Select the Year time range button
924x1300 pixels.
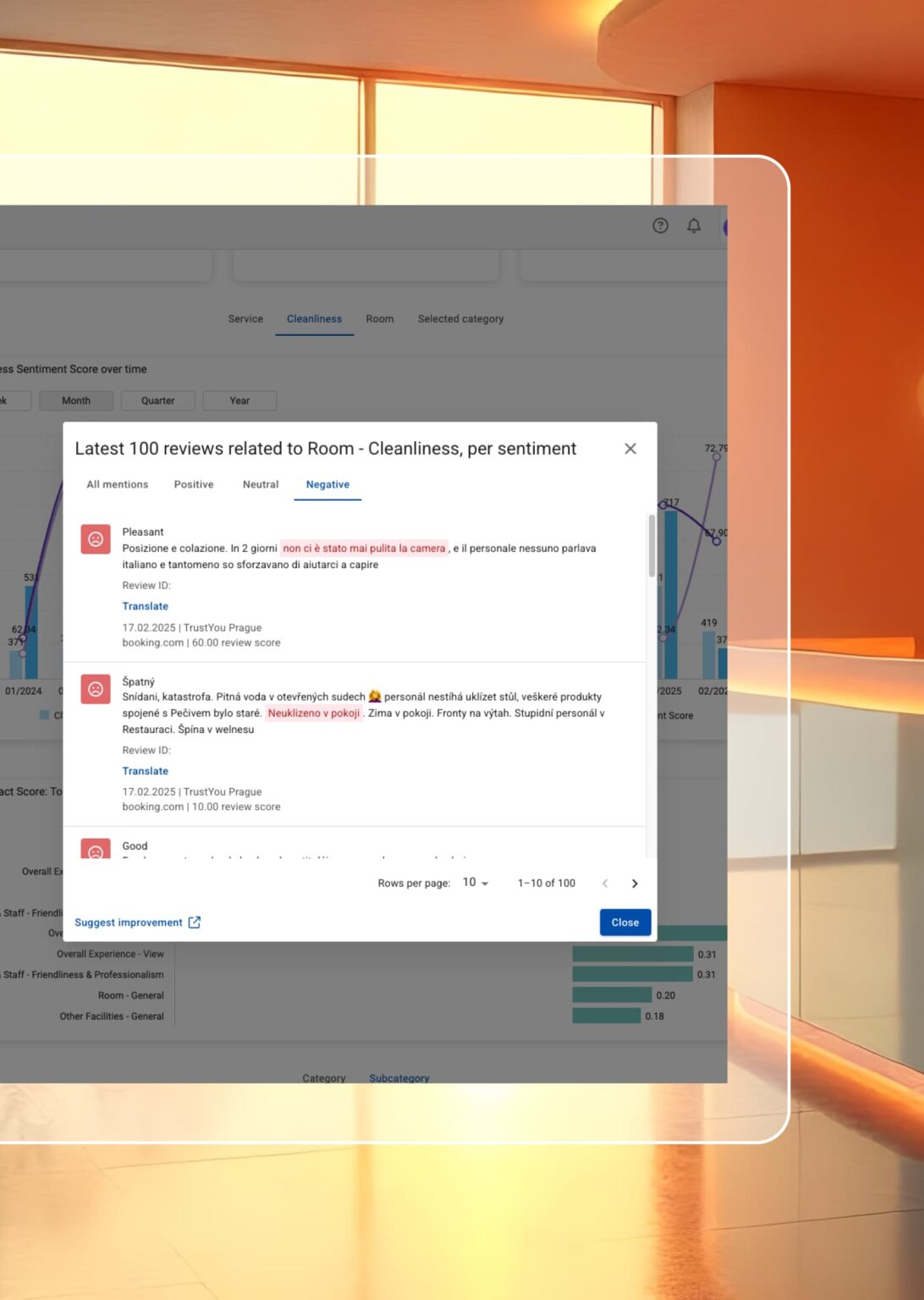[239, 400]
